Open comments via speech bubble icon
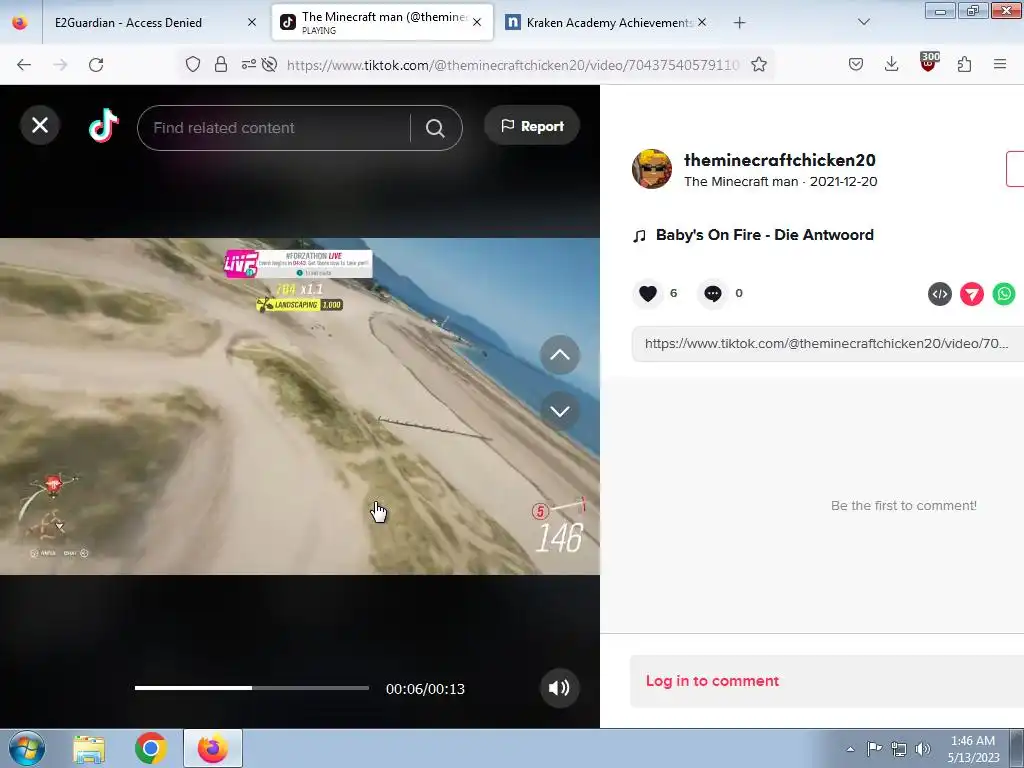 tap(712, 293)
